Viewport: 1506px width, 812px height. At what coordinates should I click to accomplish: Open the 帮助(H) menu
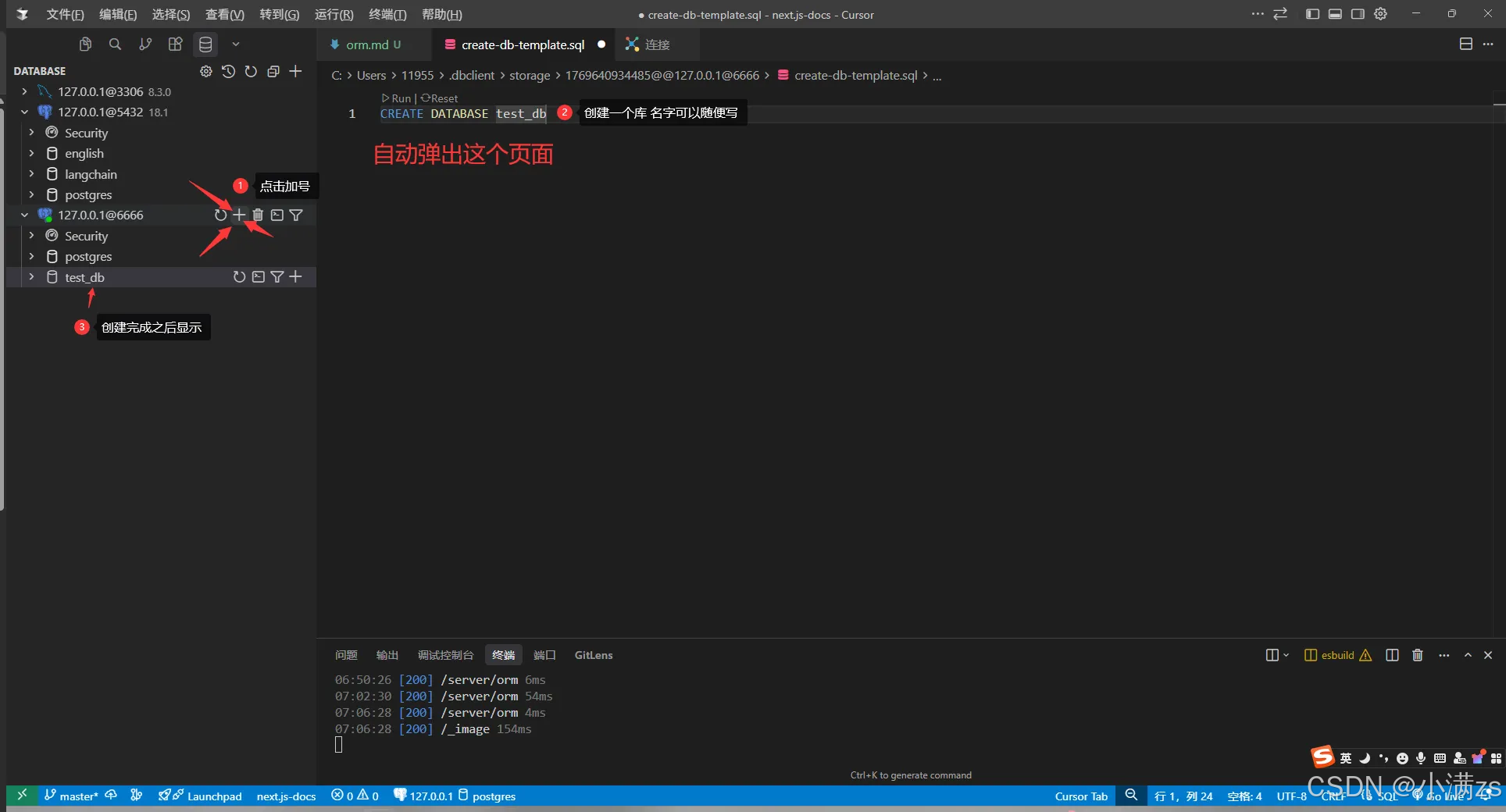click(442, 14)
